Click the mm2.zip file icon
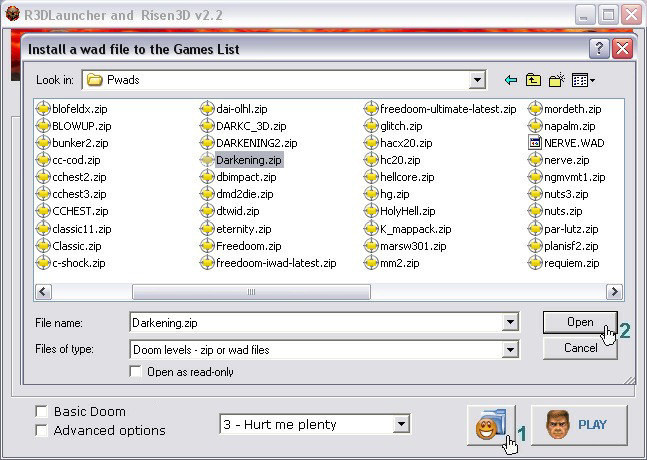 pyautogui.click(x=371, y=263)
